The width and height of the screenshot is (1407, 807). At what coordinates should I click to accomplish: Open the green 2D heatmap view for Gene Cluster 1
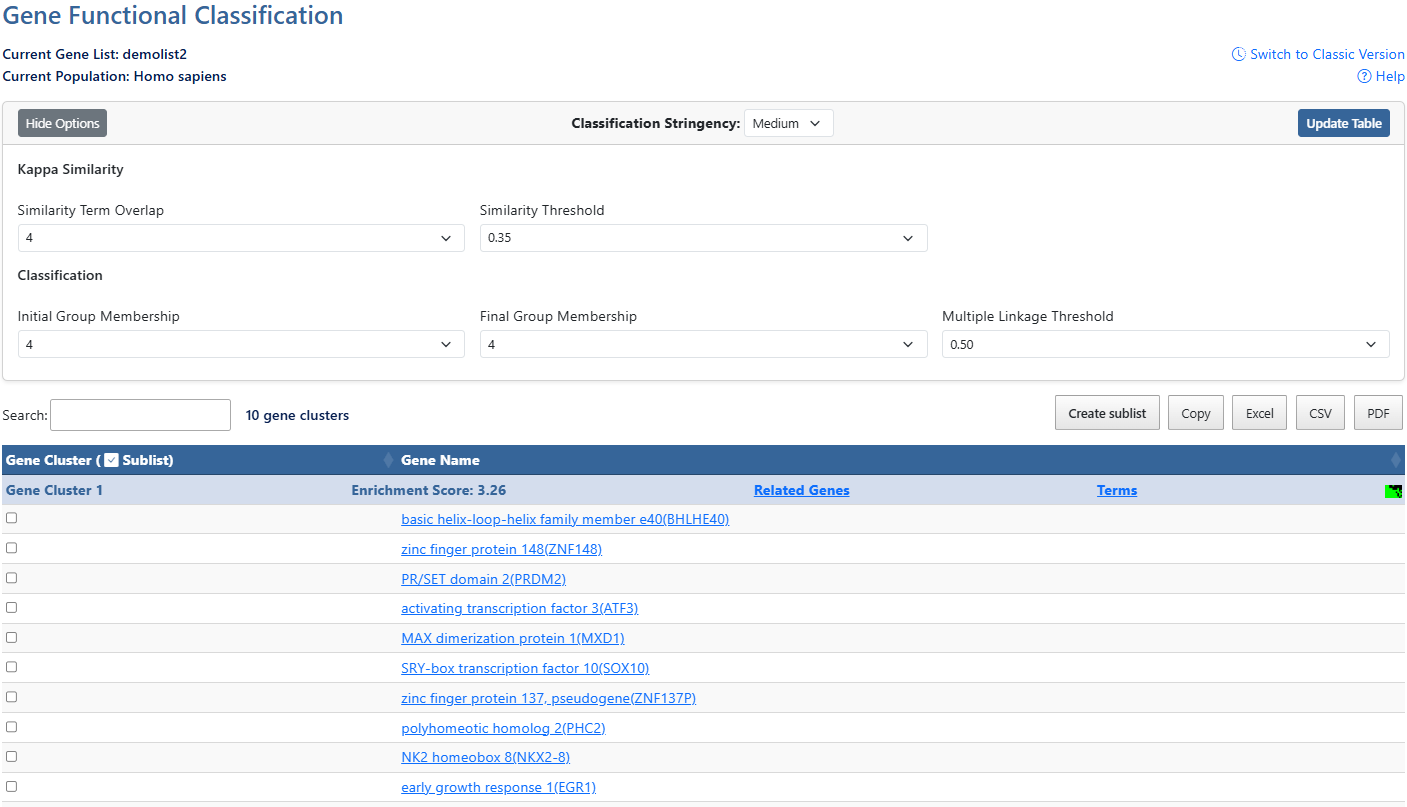click(1393, 491)
